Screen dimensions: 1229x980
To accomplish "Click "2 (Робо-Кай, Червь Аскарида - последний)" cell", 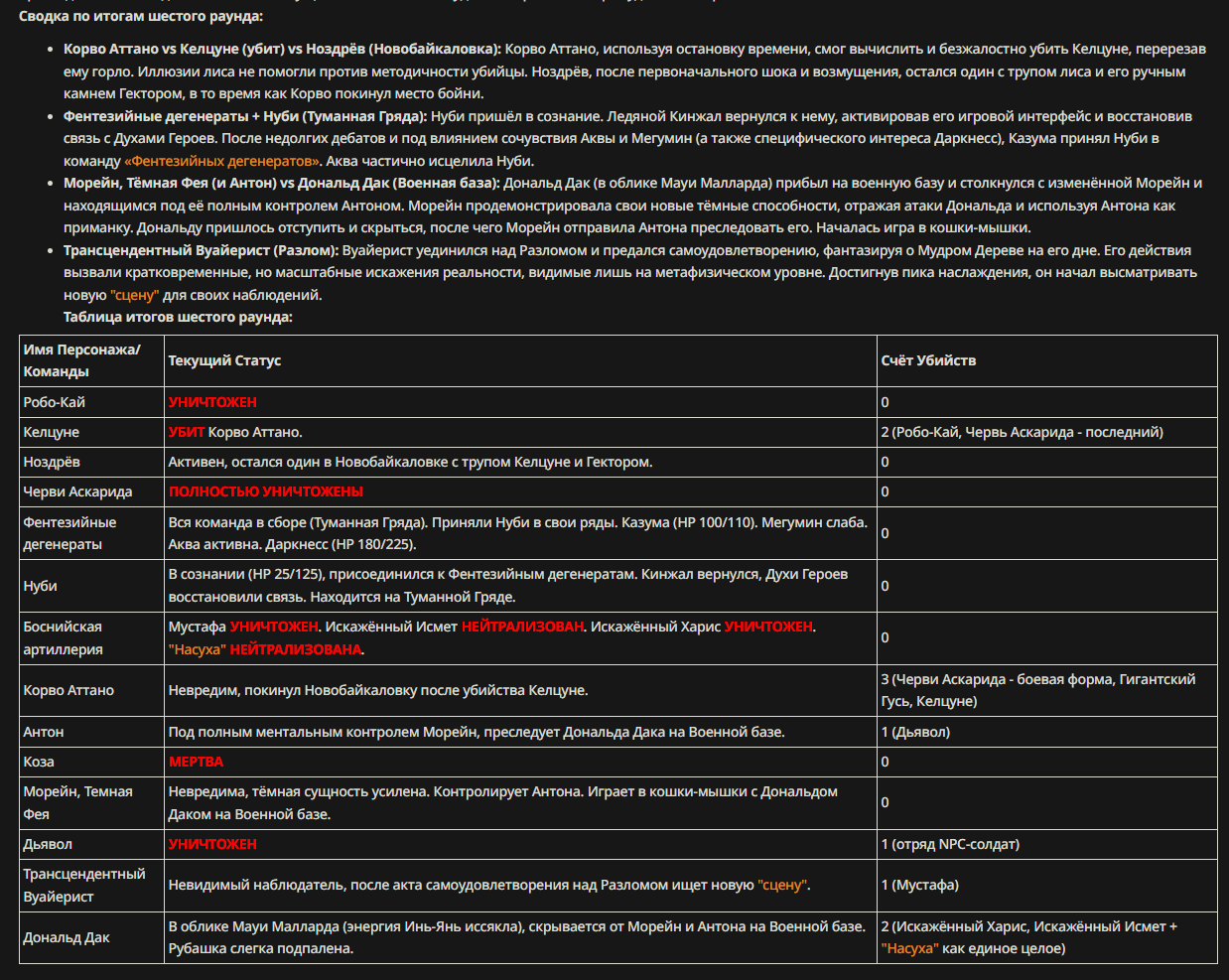I will pyautogui.click(x=1047, y=432).
